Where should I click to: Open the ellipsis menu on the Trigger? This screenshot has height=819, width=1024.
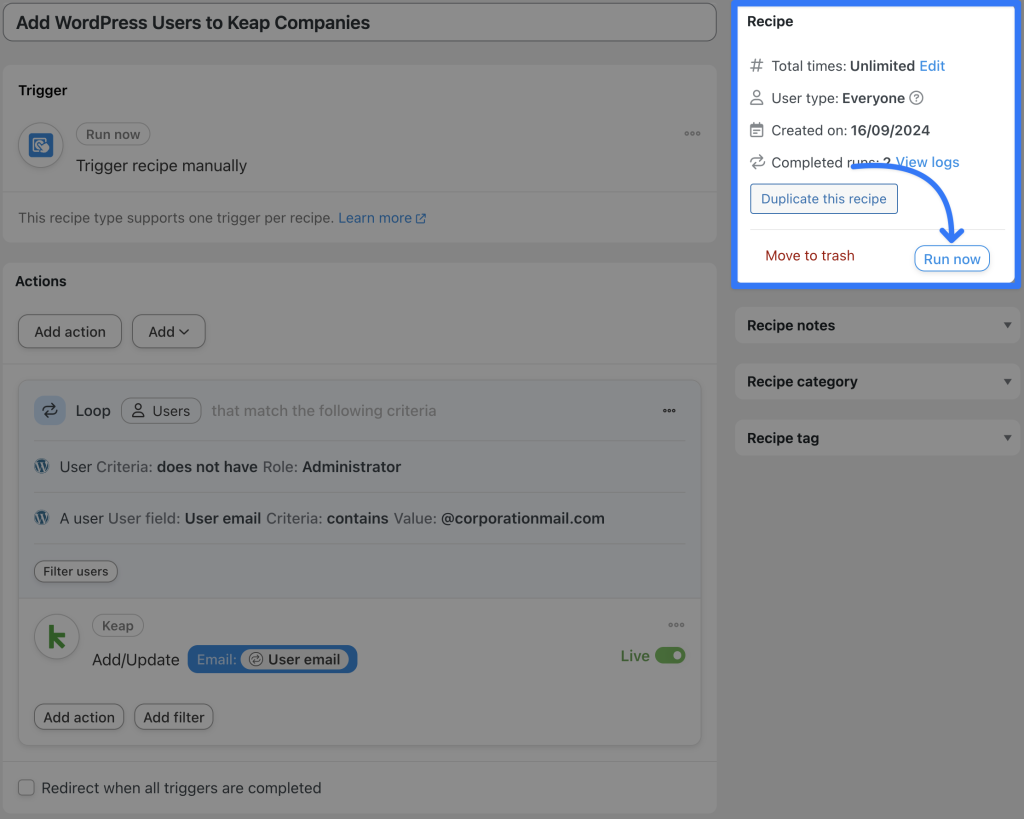pos(692,134)
